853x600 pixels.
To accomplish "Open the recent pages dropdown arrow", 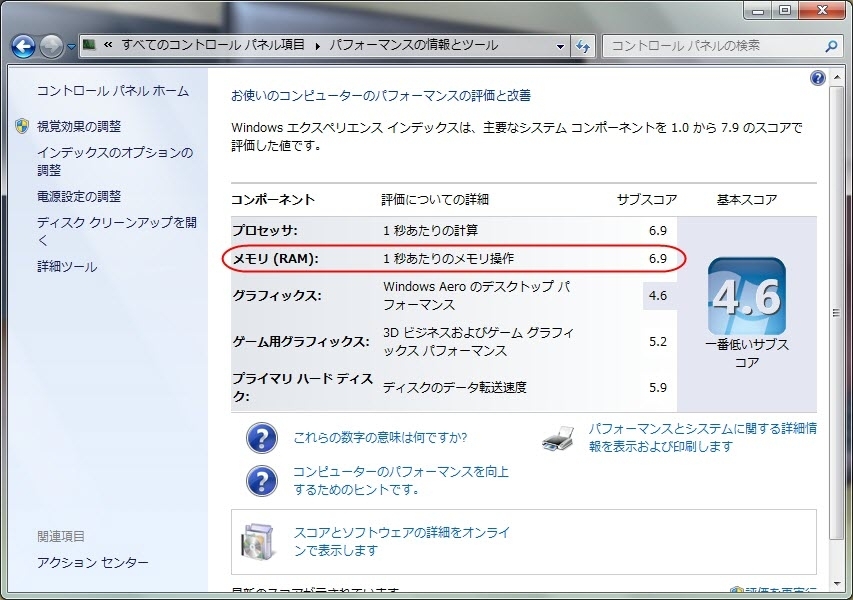I will tap(71, 47).
